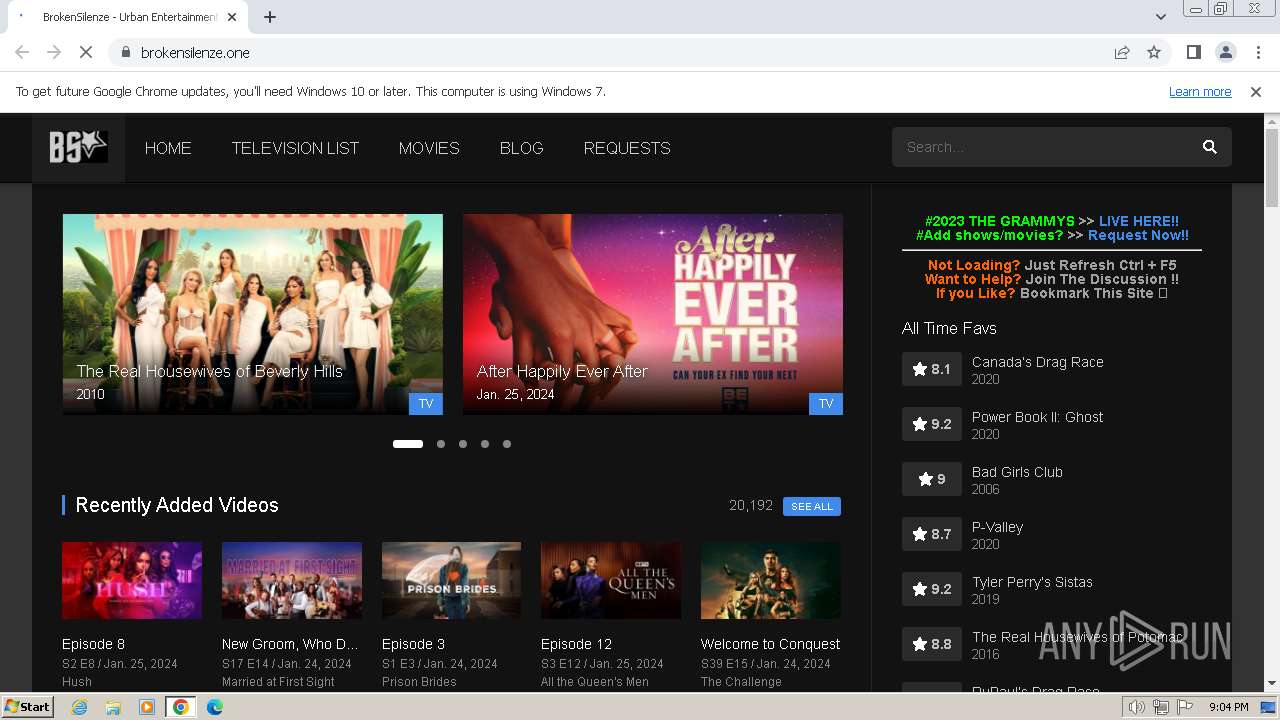Click the 8.7 rating badge for P-Valley
The height and width of the screenshot is (720, 1280).
click(931, 534)
